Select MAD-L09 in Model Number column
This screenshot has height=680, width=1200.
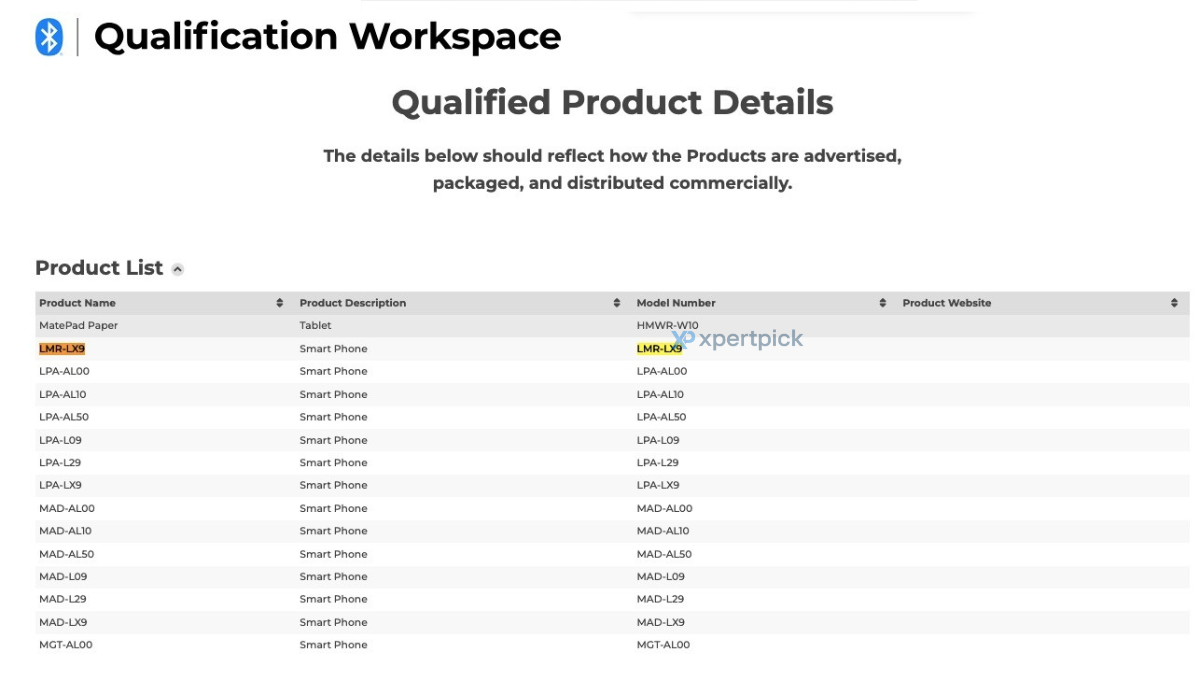[x=661, y=577]
